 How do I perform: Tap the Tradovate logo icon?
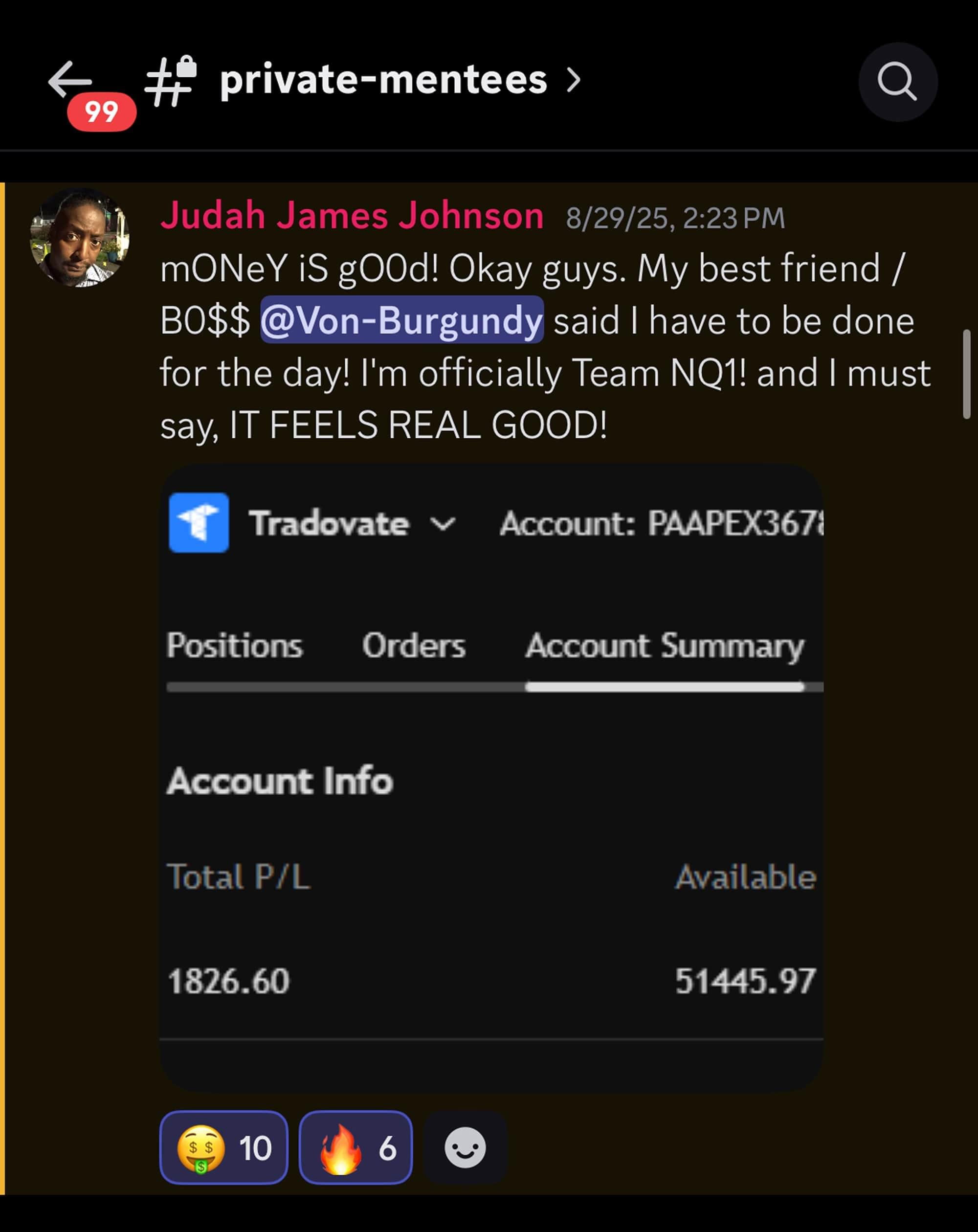199,522
